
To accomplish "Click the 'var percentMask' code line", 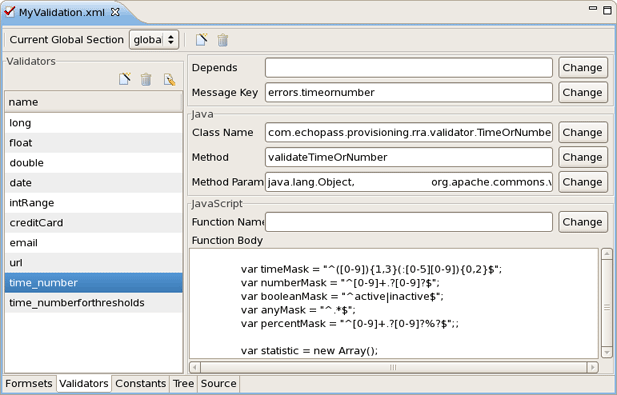I will pos(349,324).
